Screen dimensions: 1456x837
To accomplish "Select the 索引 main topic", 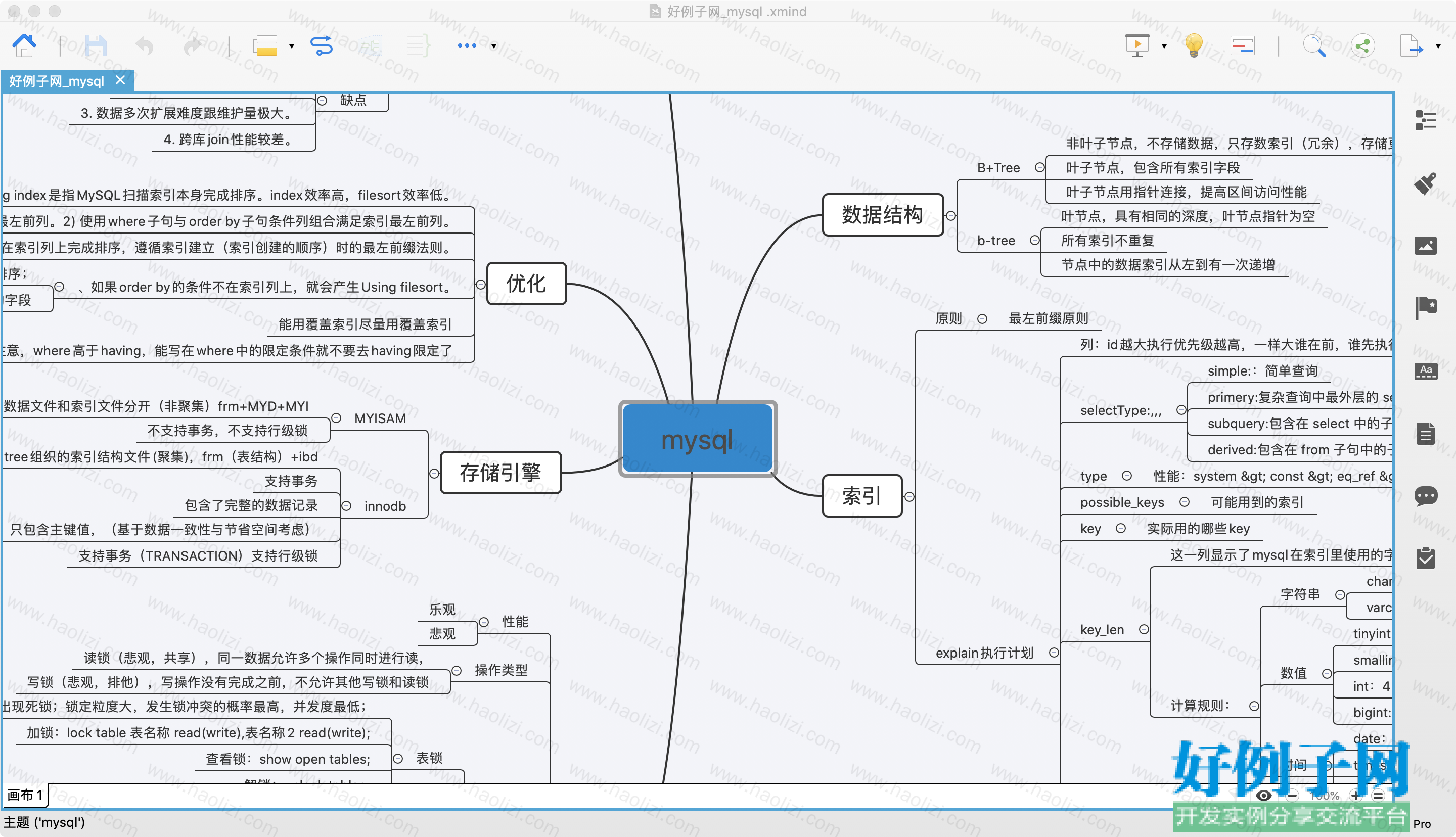I will [861, 495].
